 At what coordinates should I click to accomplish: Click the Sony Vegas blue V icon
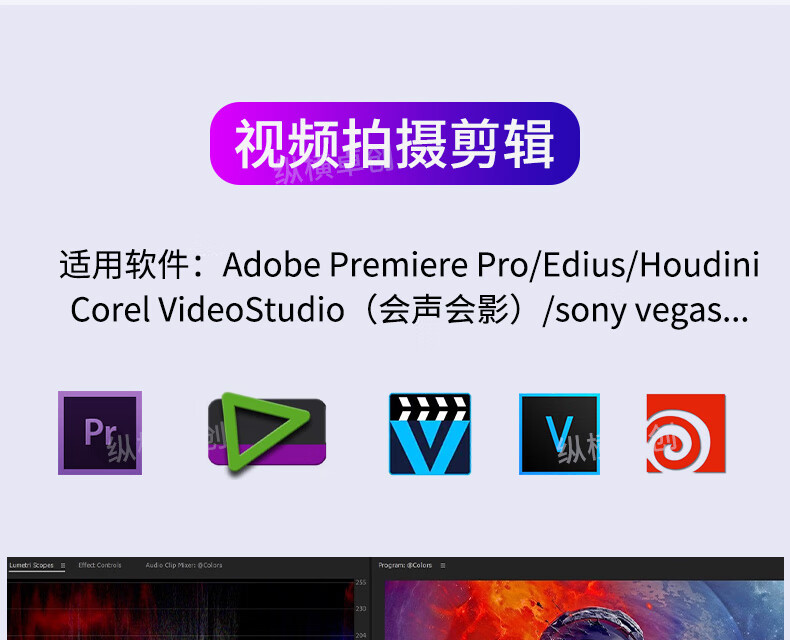[559, 434]
